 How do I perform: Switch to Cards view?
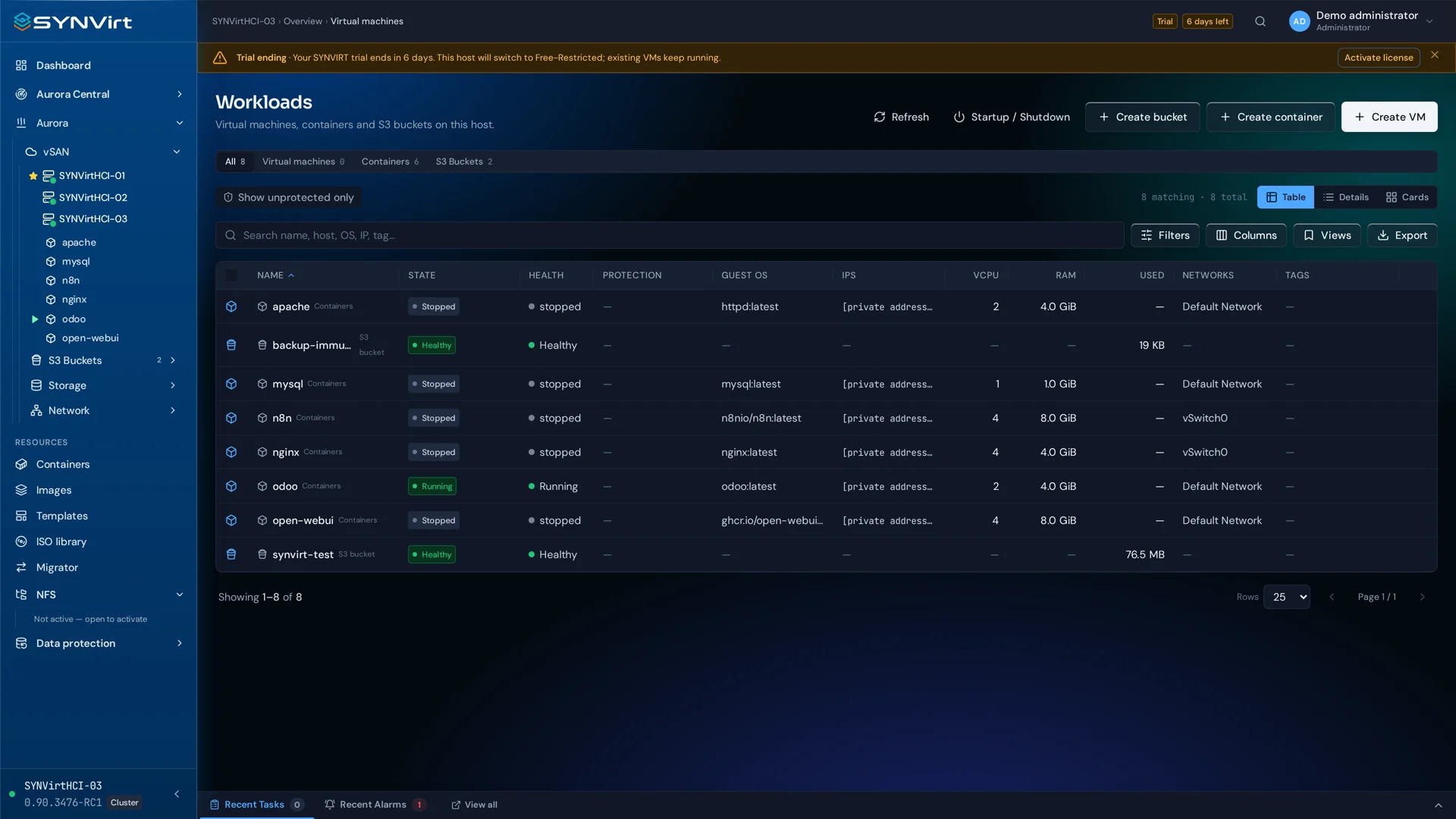pyautogui.click(x=1407, y=197)
